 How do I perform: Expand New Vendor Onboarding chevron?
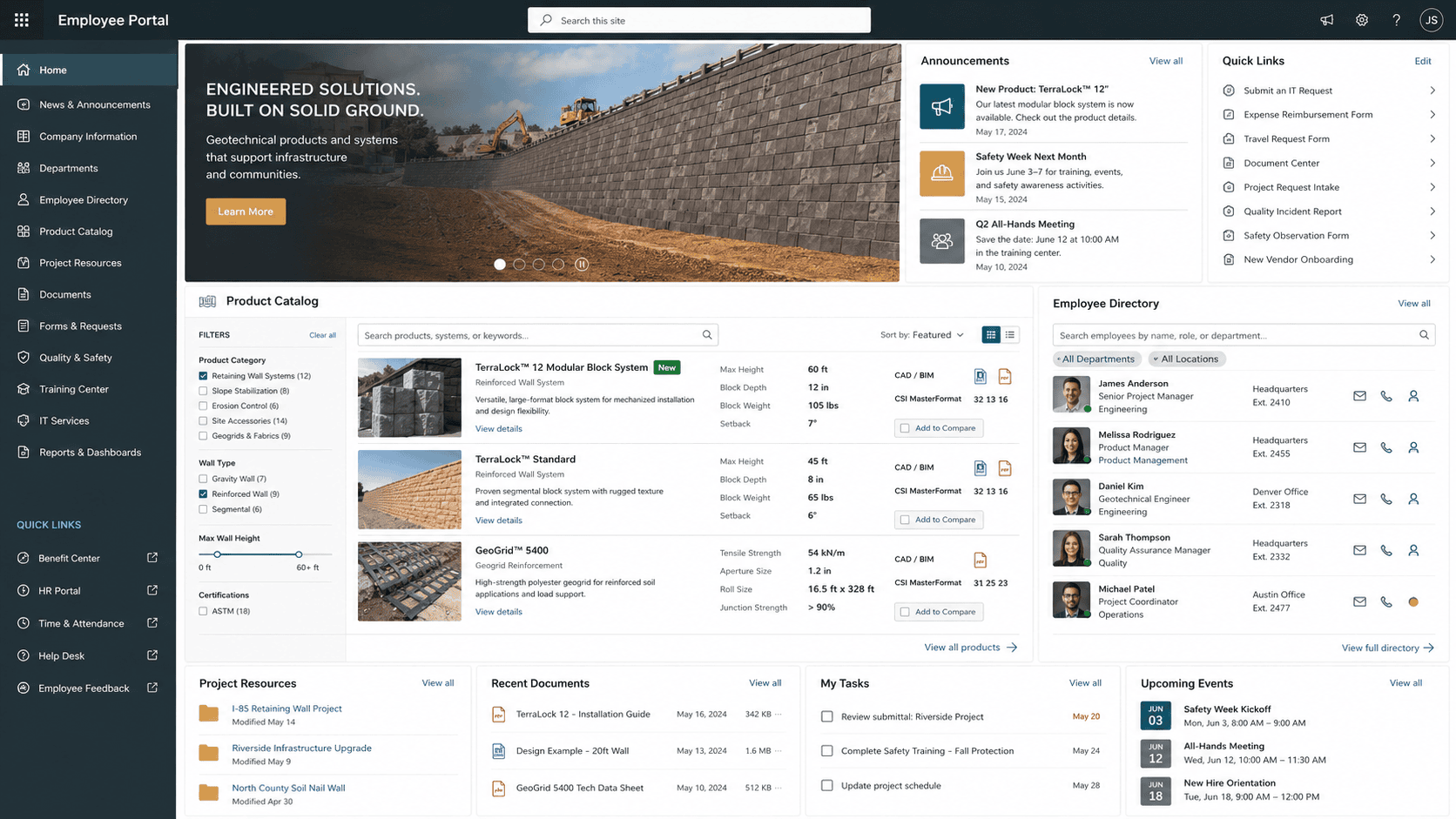click(x=1432, y=259)
